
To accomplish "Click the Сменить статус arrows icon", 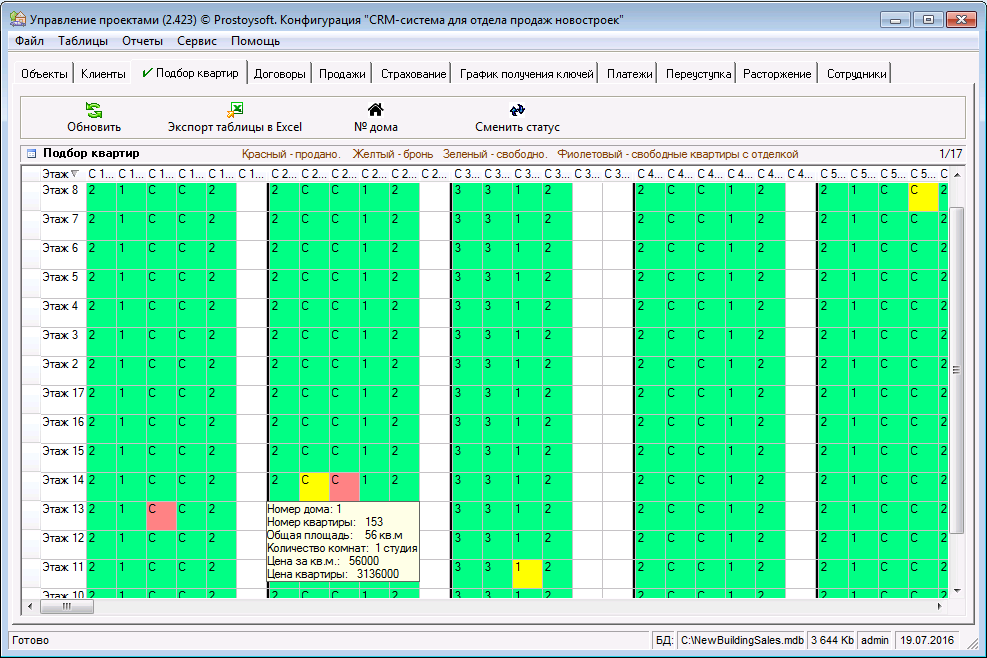I will pos(517,110).
